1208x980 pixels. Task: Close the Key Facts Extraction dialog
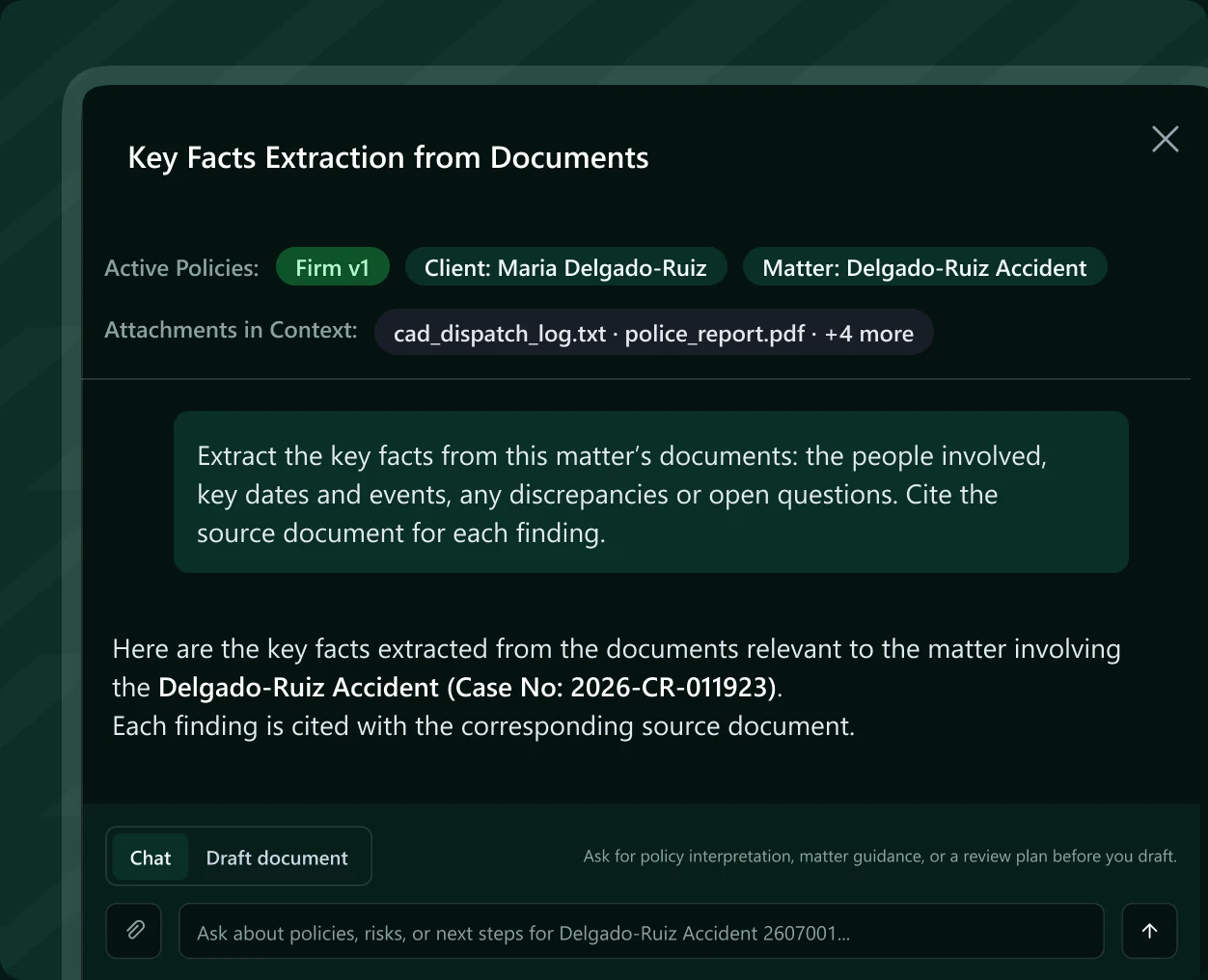(x=1165, y=139)
